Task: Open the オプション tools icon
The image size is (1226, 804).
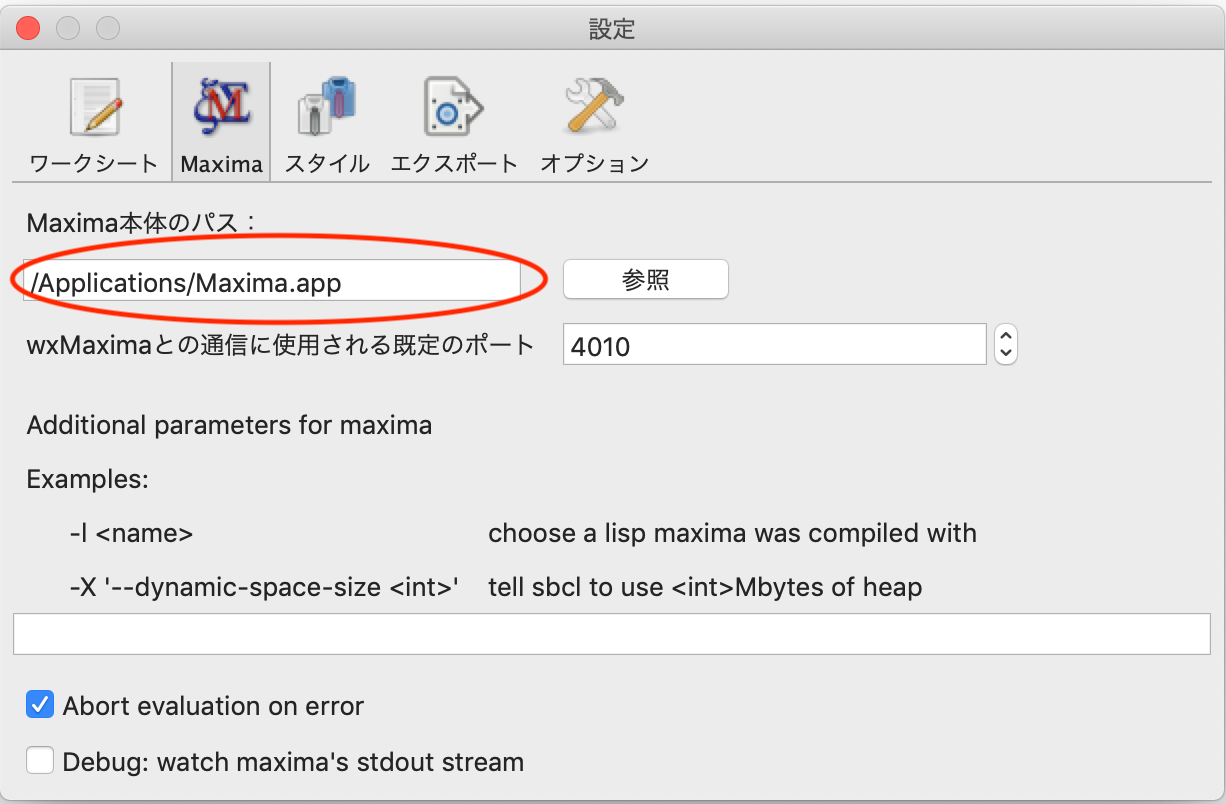Action: pyautogui.click(x=594, y=107)
